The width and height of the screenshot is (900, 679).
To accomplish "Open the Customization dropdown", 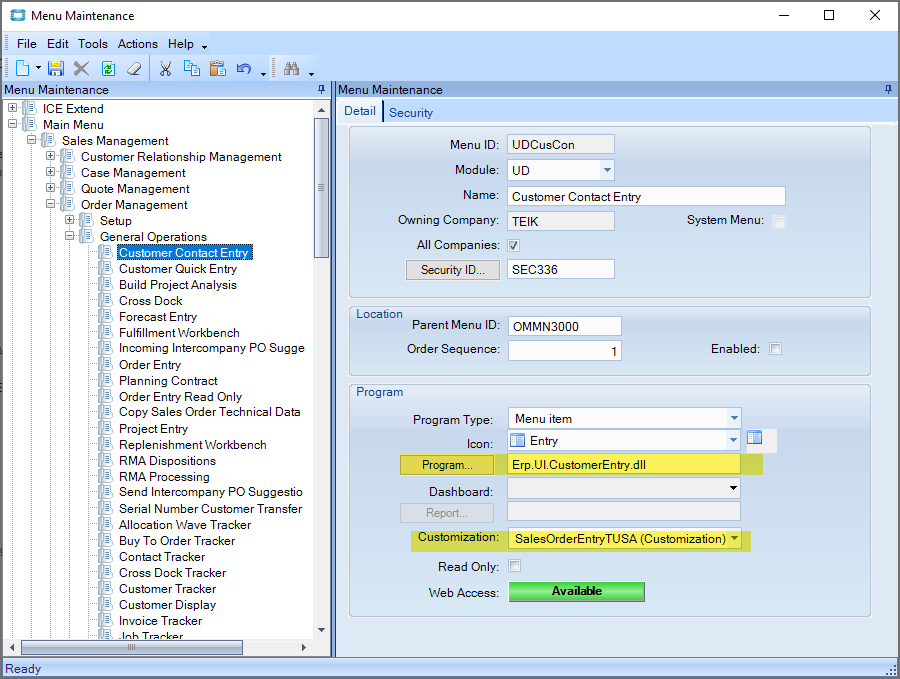I will click(x=734, y=538).
